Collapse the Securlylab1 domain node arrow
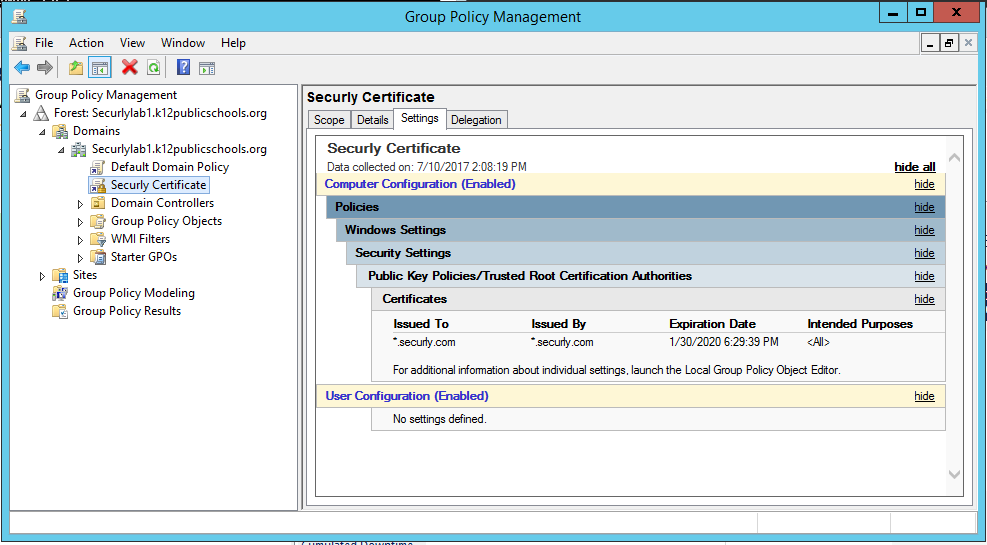 click(61, 150)
